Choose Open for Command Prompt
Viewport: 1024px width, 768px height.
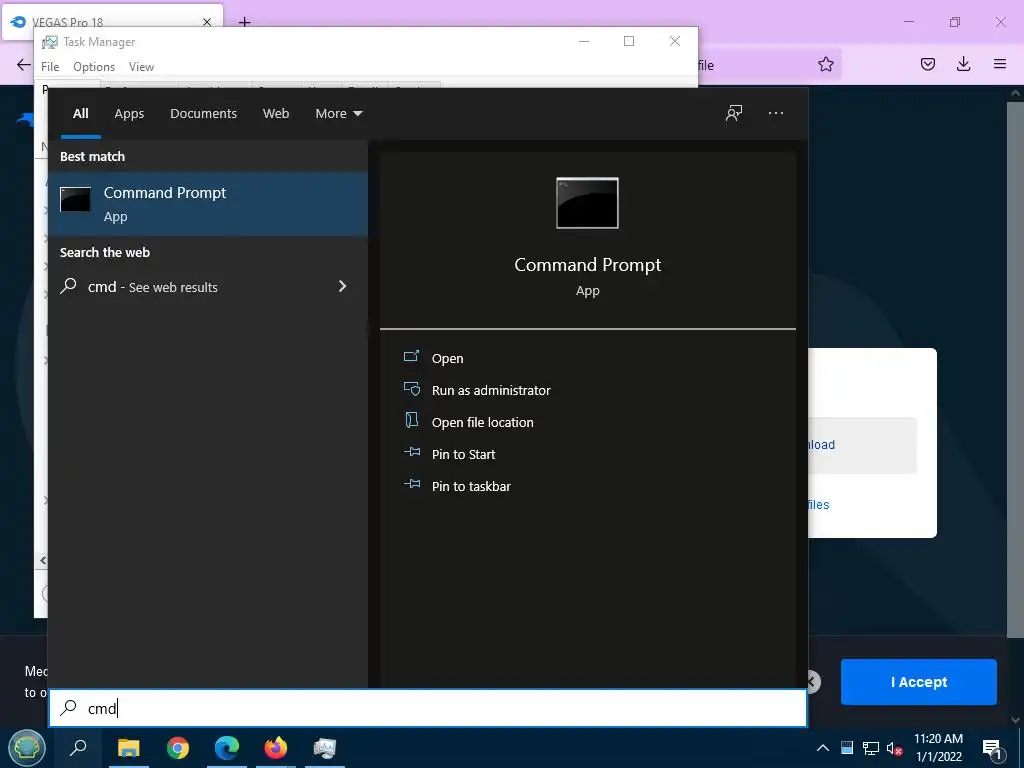(447, 359)
